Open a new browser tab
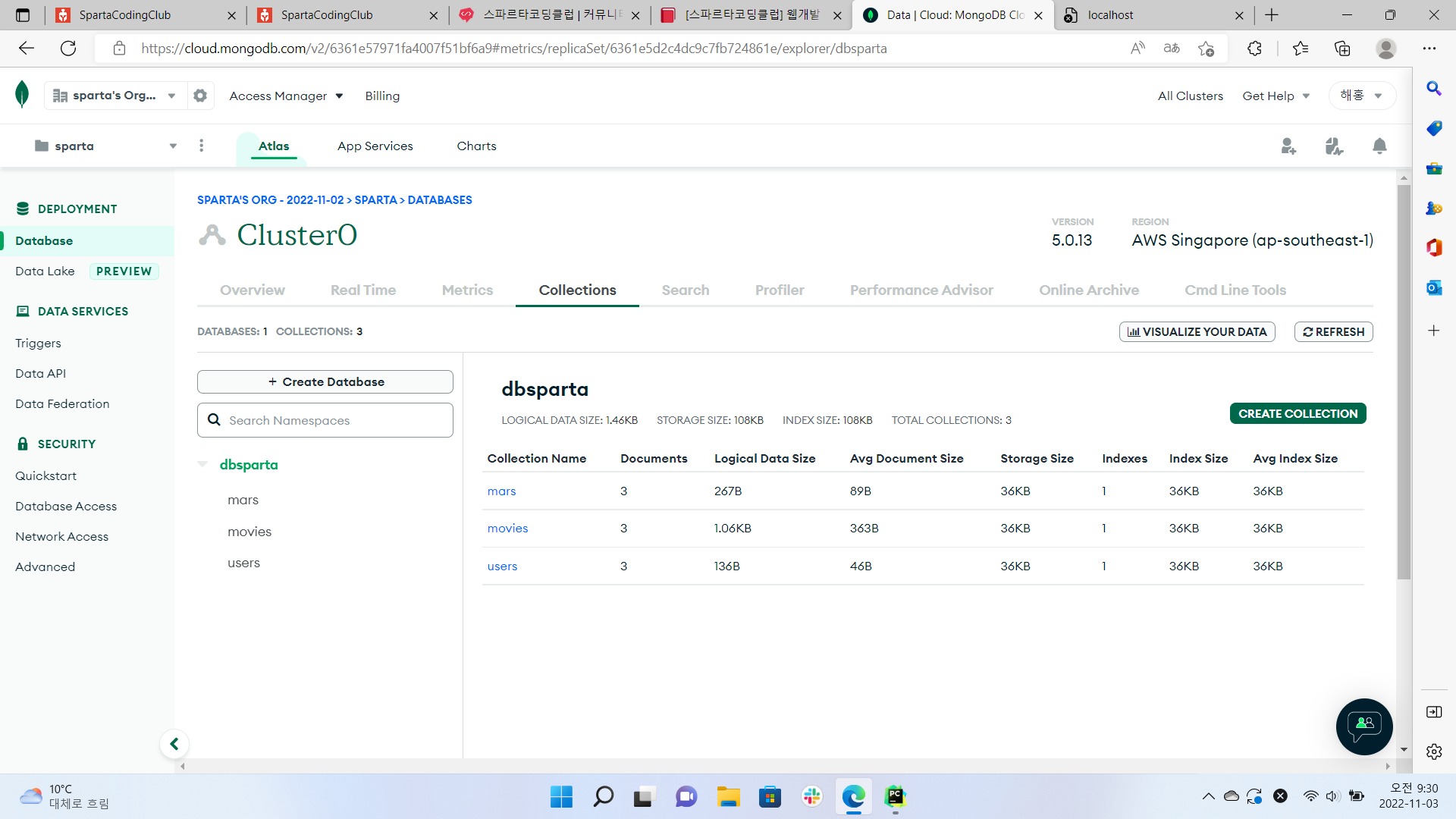 click(1272, 15)
